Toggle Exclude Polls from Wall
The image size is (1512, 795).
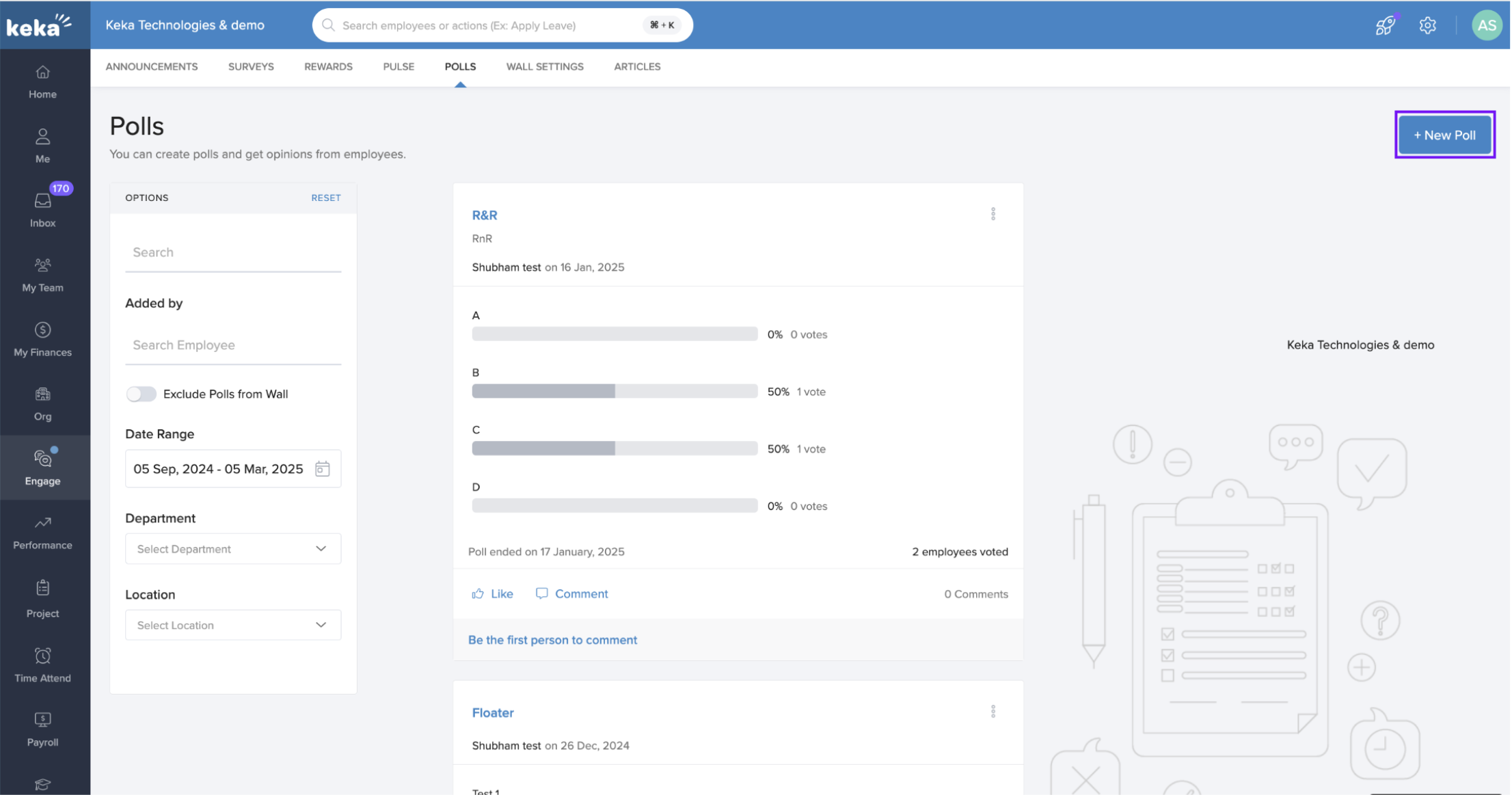coord(141,394)
